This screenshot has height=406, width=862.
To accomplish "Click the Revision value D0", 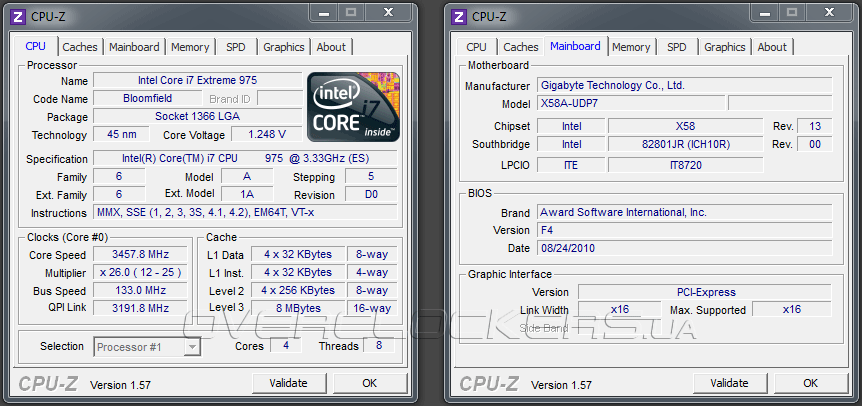I will tap(371, 194).
